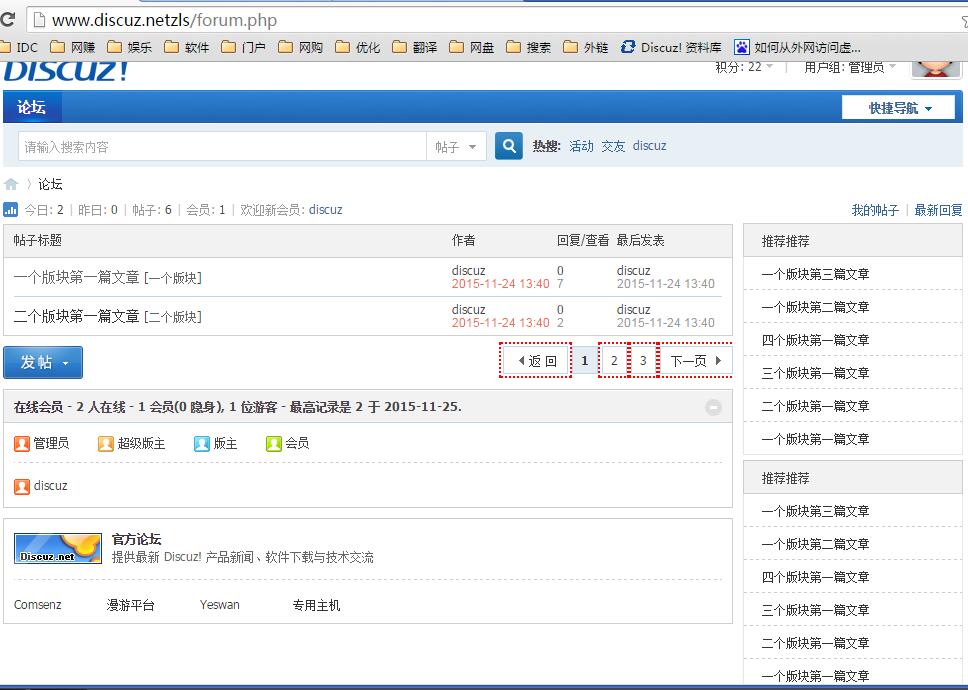Open the 网赚 bookmark folder
Viewport: 968px width, 690px height.
[73, 48]
